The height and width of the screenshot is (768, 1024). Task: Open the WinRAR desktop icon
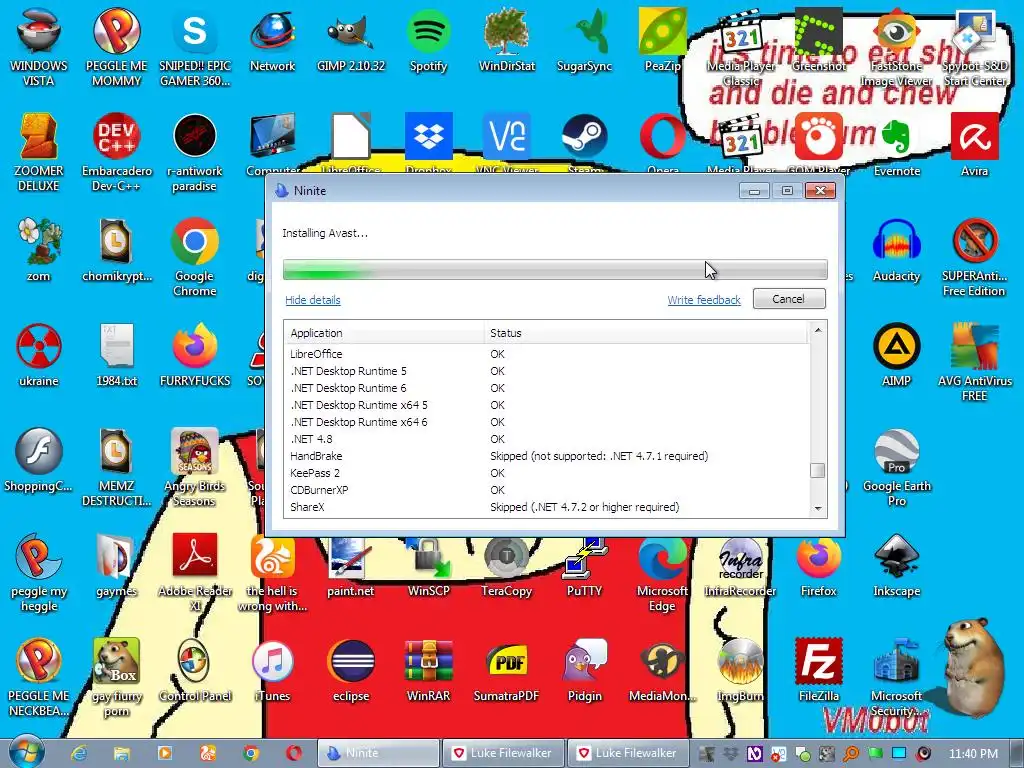click(x=428, y=670)
